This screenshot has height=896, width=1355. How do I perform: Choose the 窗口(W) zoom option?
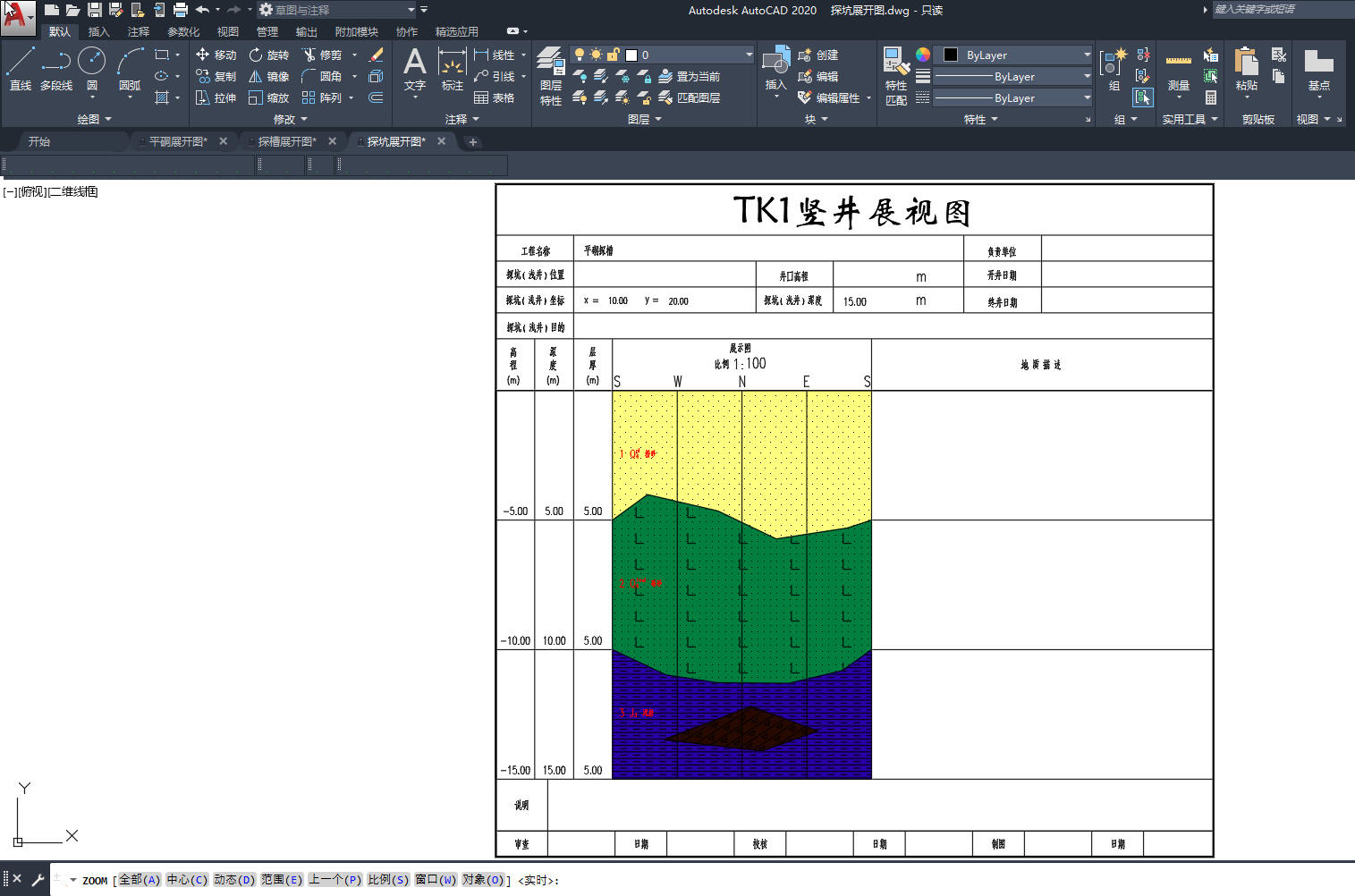[436, 880]
